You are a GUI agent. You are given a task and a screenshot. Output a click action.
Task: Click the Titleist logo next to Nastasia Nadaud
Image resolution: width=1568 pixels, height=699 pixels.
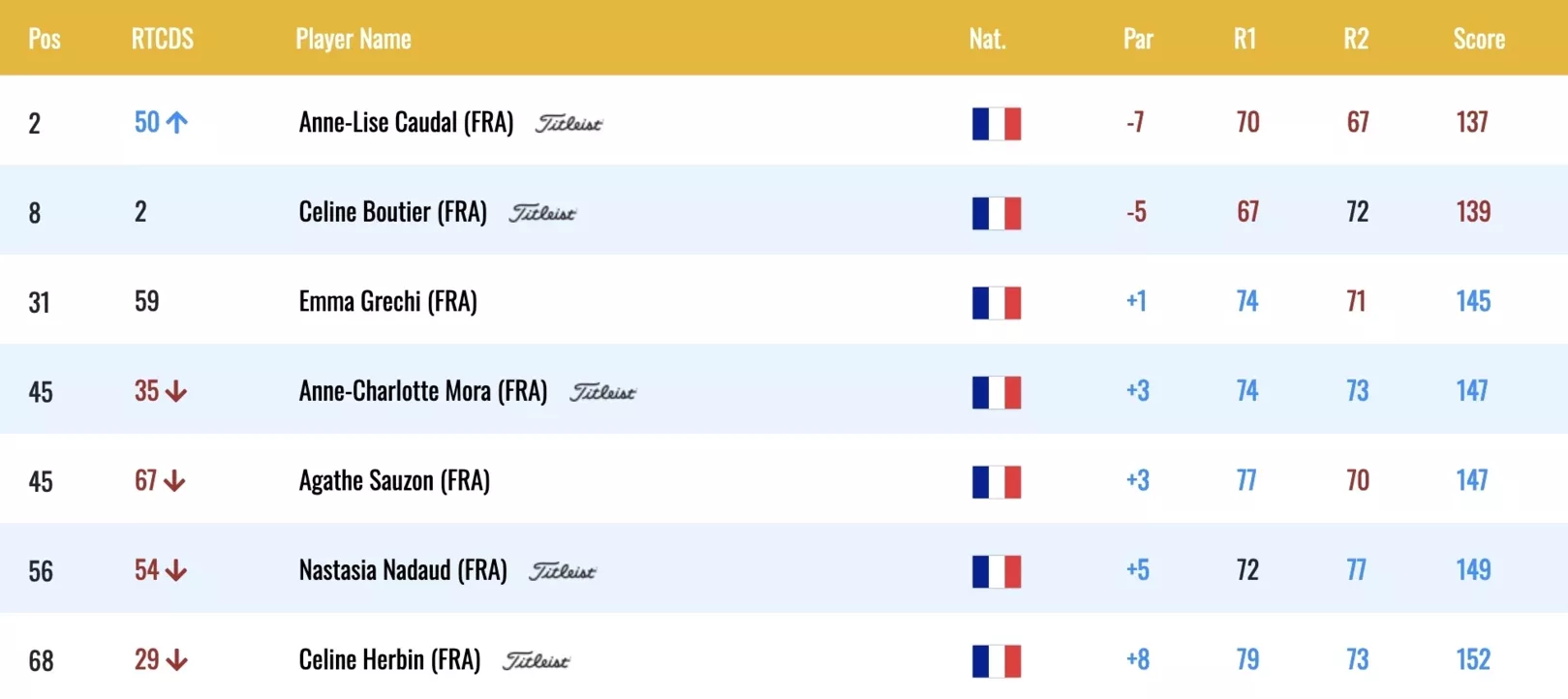tap(562, 571)
